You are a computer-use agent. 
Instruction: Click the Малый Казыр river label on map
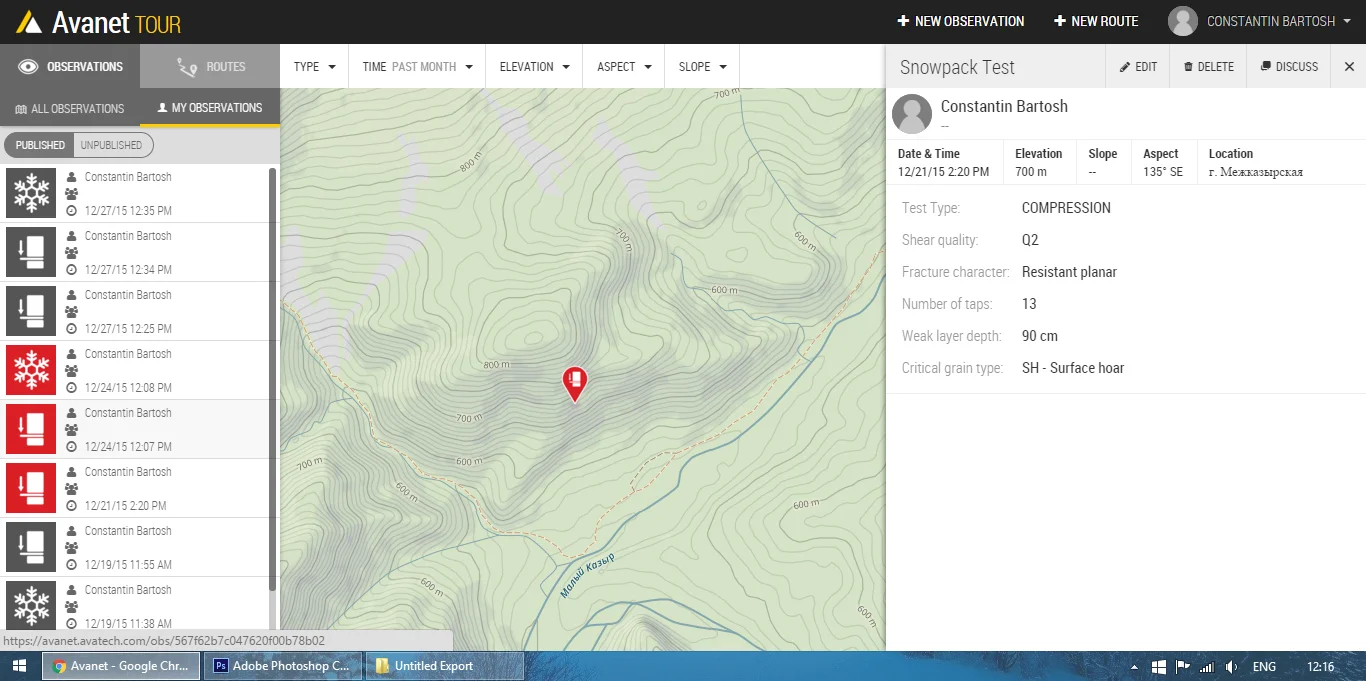[588, 575]
